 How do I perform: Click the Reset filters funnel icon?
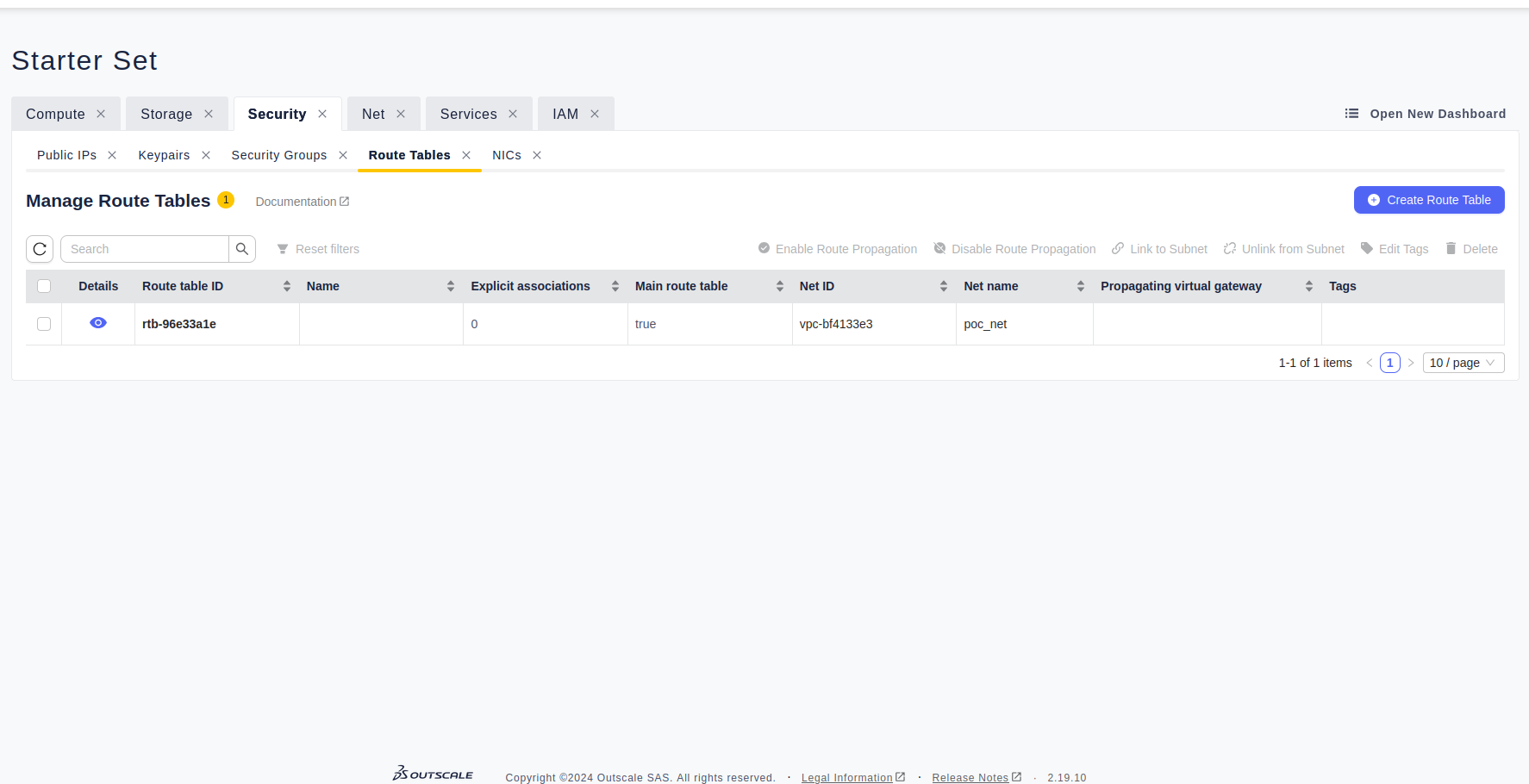[283, 249]
